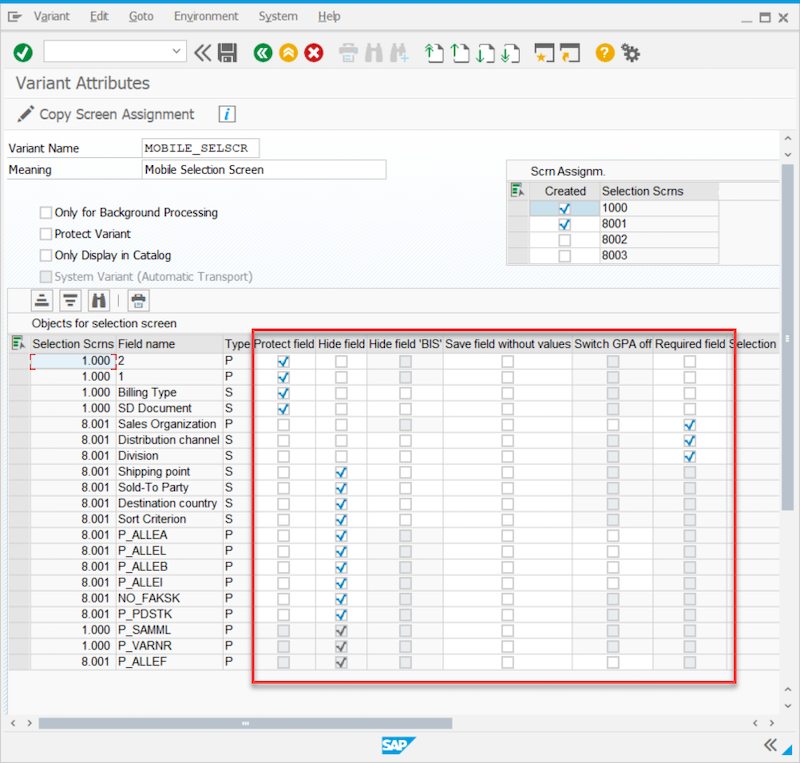Click scroll-down arrow at top right of page
800x763 pixels.
(x=788, y=154)
